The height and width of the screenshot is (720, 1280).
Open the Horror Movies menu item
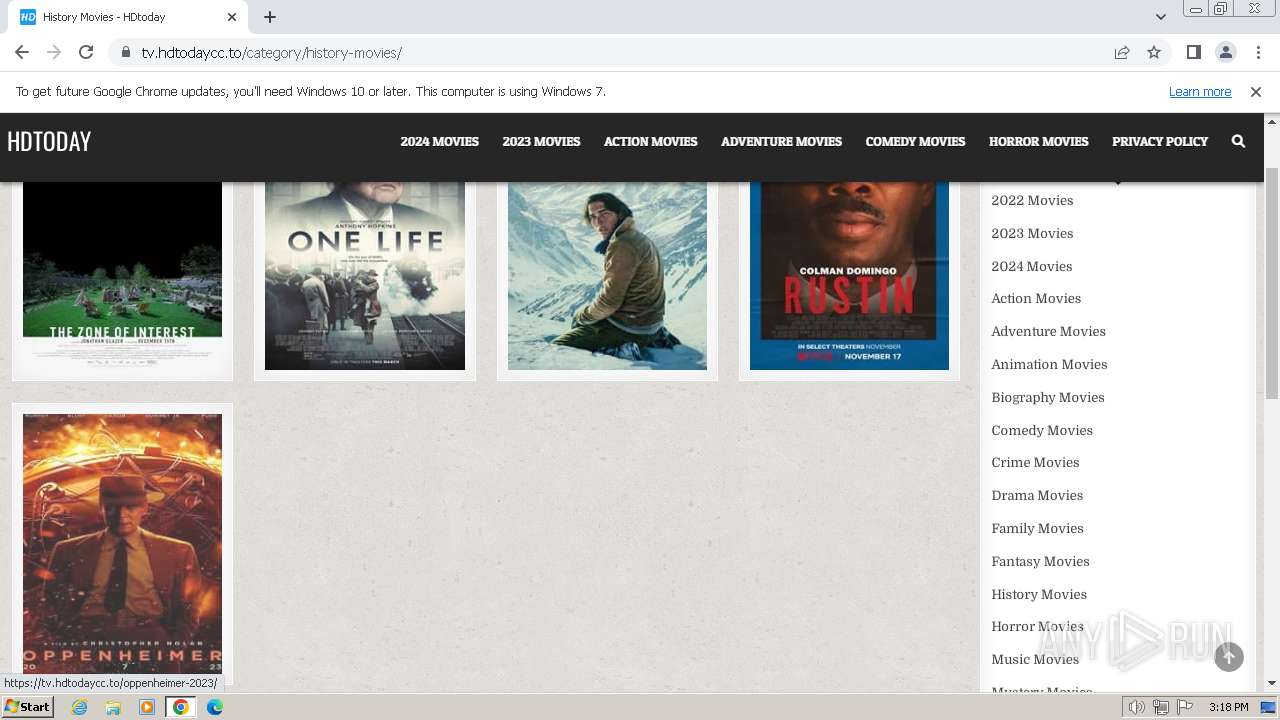click(1039, 141)
